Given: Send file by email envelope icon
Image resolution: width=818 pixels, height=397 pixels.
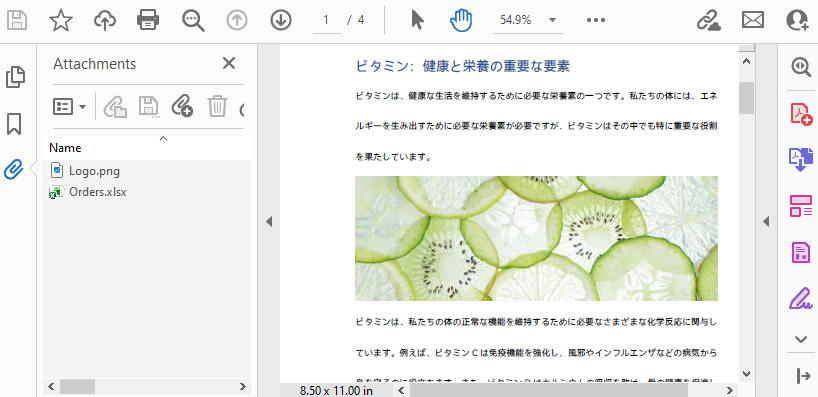Looking at the screenshot, I should [753, 20].
